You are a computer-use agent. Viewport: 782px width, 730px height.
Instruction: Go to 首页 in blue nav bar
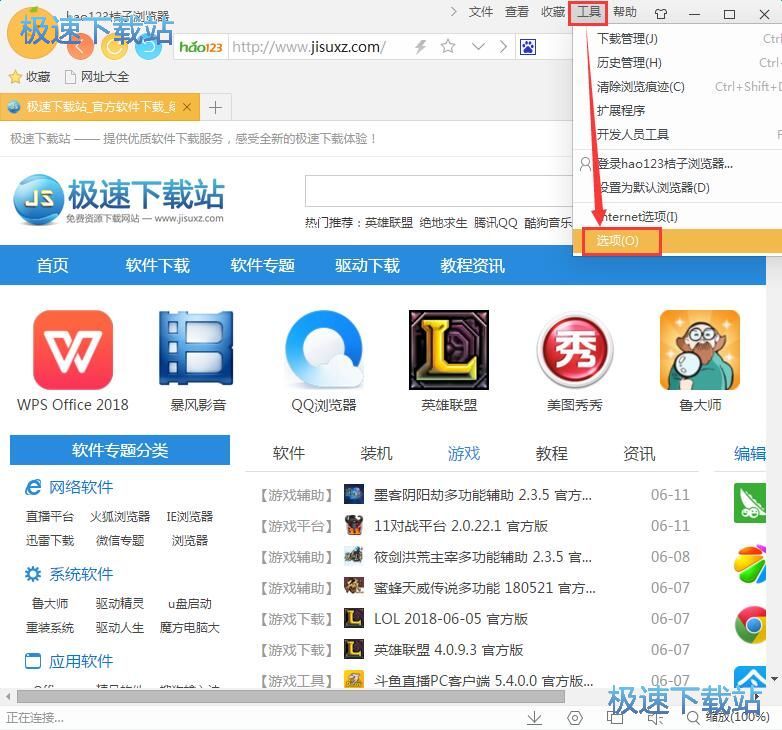tap(52, 265)
